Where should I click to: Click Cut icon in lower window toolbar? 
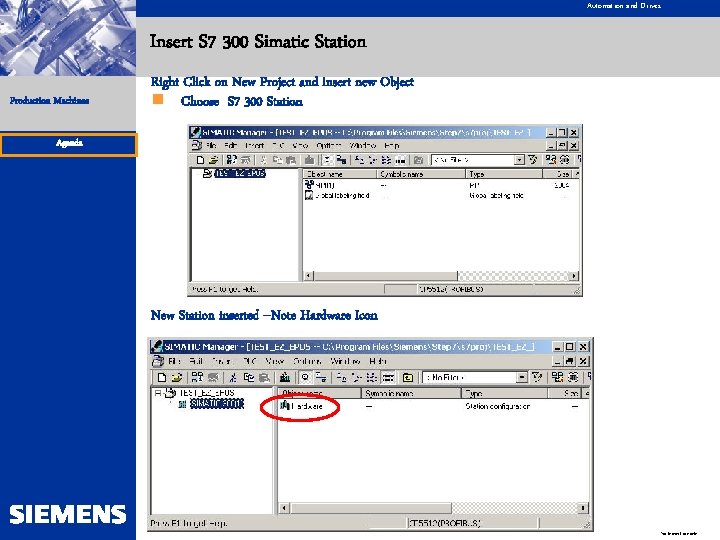[x=233, y=377]
